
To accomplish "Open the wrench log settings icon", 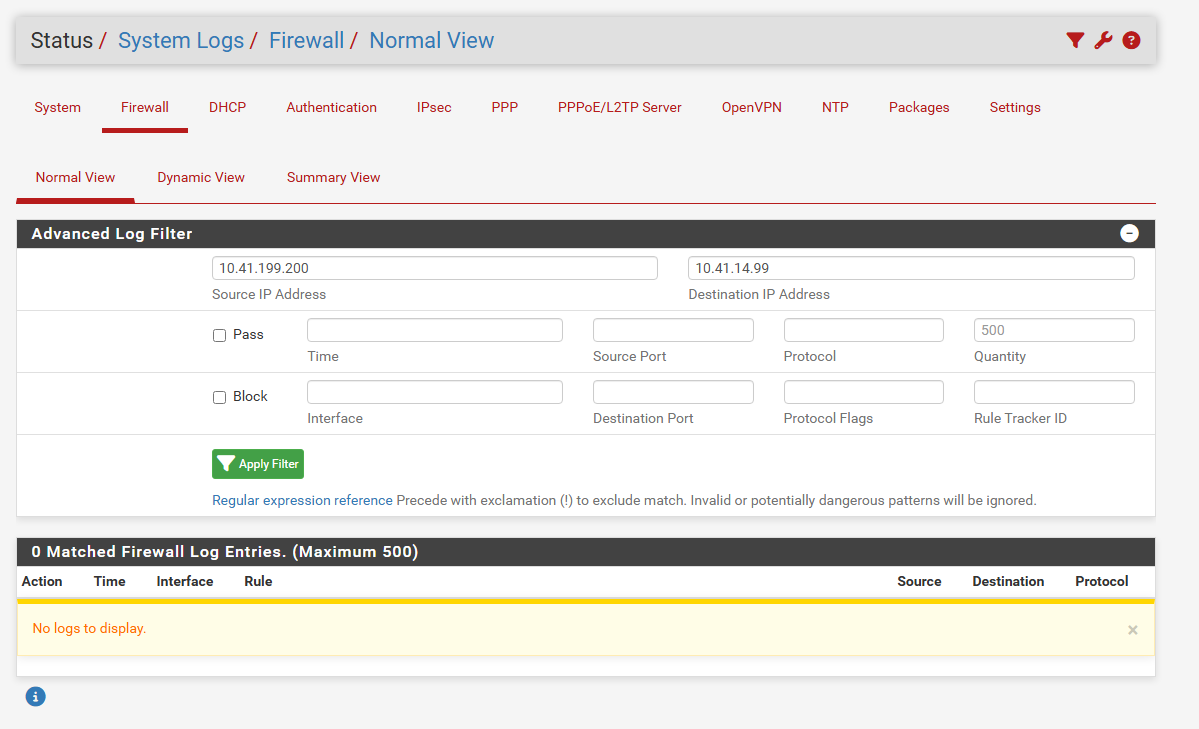I will [1103, 40].
